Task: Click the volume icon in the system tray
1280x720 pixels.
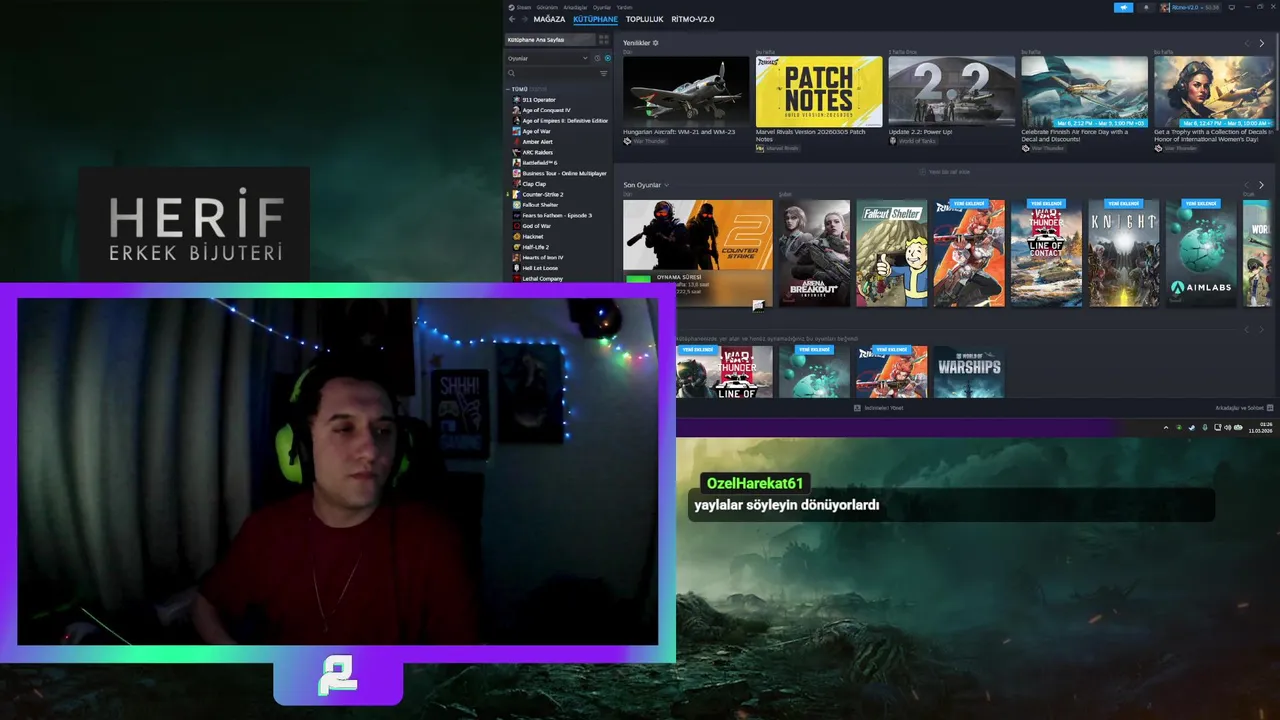Action: tap(1229, 427)
